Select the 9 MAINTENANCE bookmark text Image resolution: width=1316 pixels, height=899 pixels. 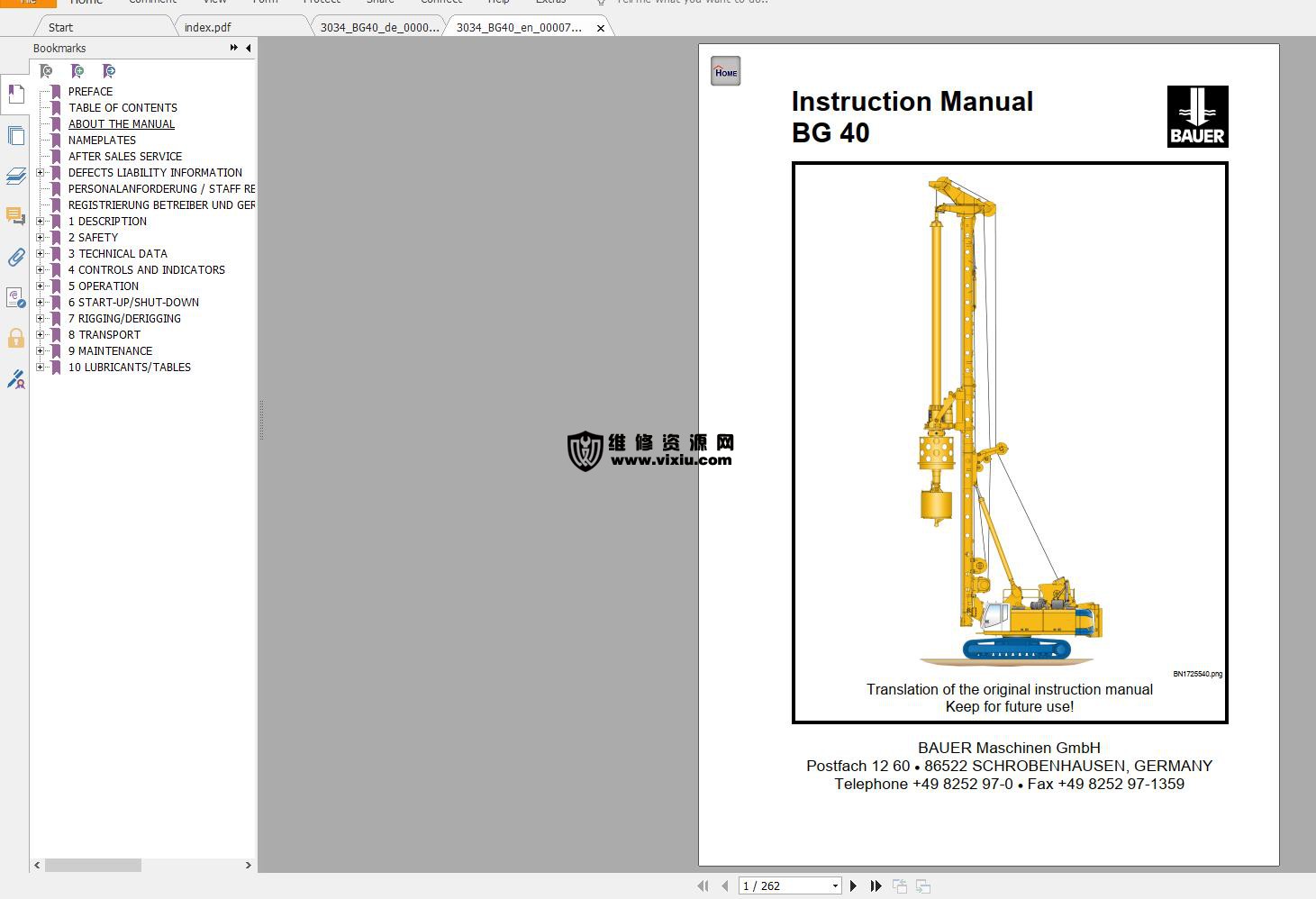click(110, 350)
